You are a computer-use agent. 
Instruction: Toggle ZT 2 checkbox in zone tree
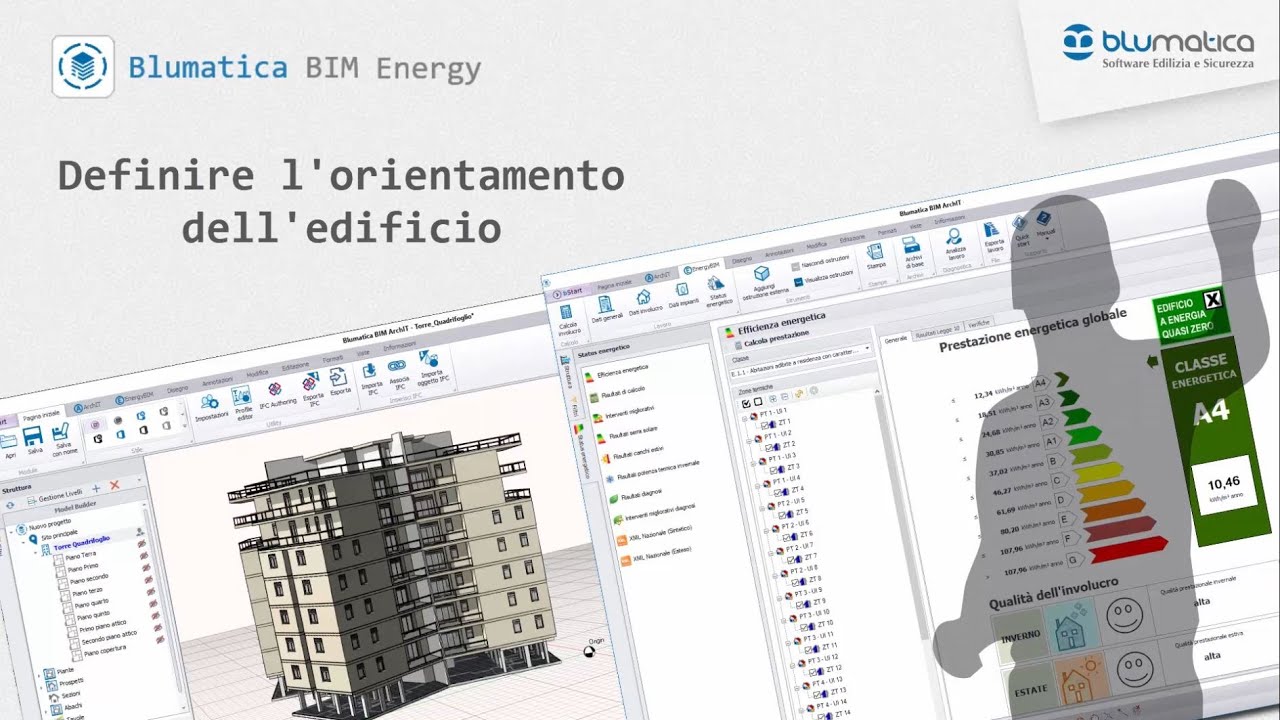coord(771,447)
